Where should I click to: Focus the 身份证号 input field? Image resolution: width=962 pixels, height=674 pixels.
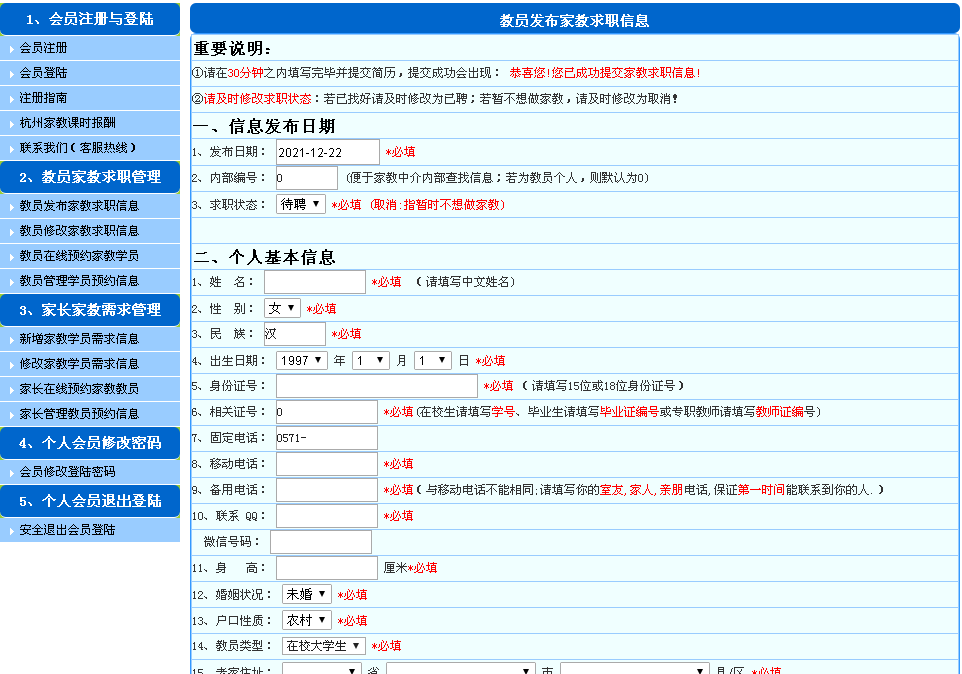click(x=377, y=386)
